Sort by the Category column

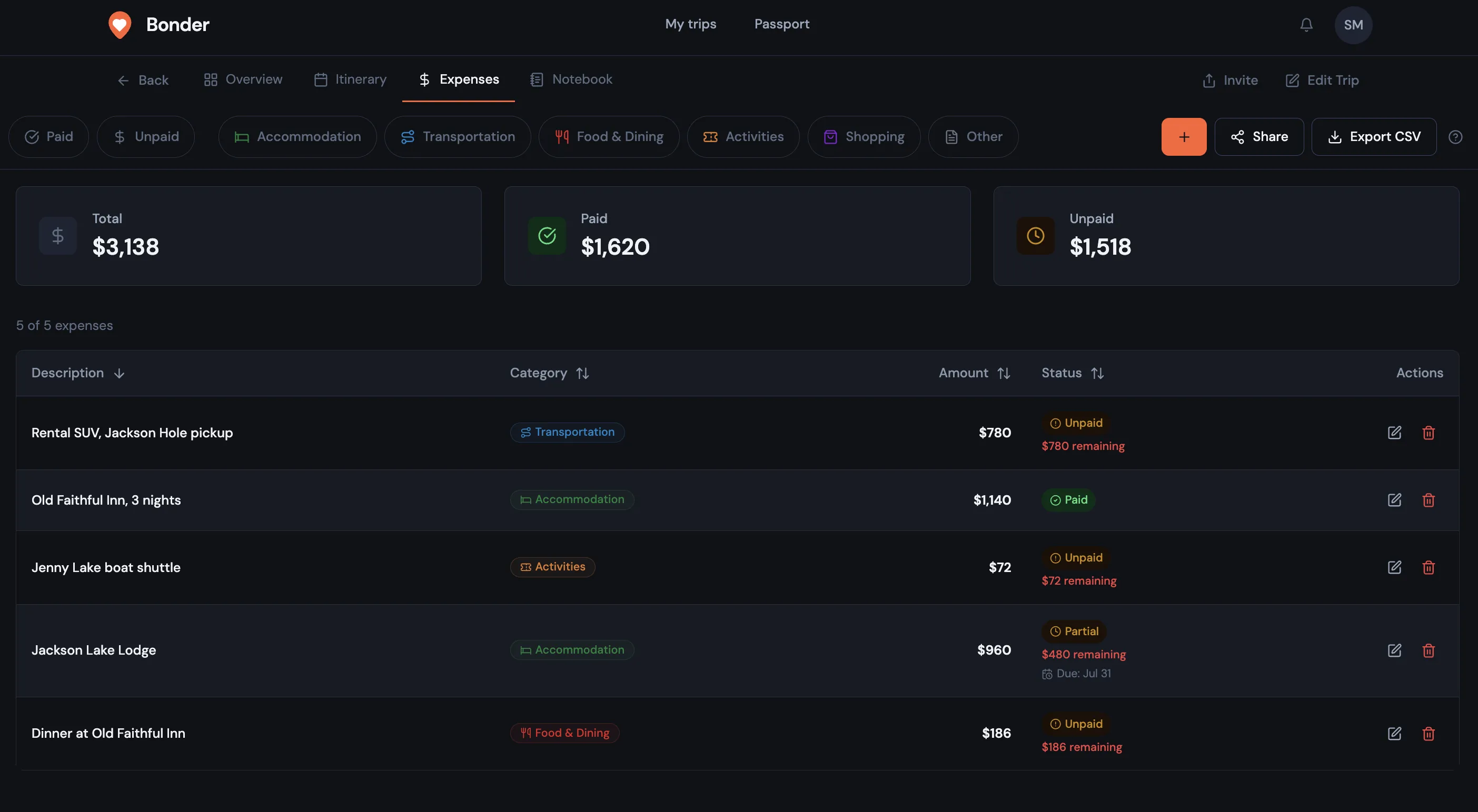click(x=550, y=373)
